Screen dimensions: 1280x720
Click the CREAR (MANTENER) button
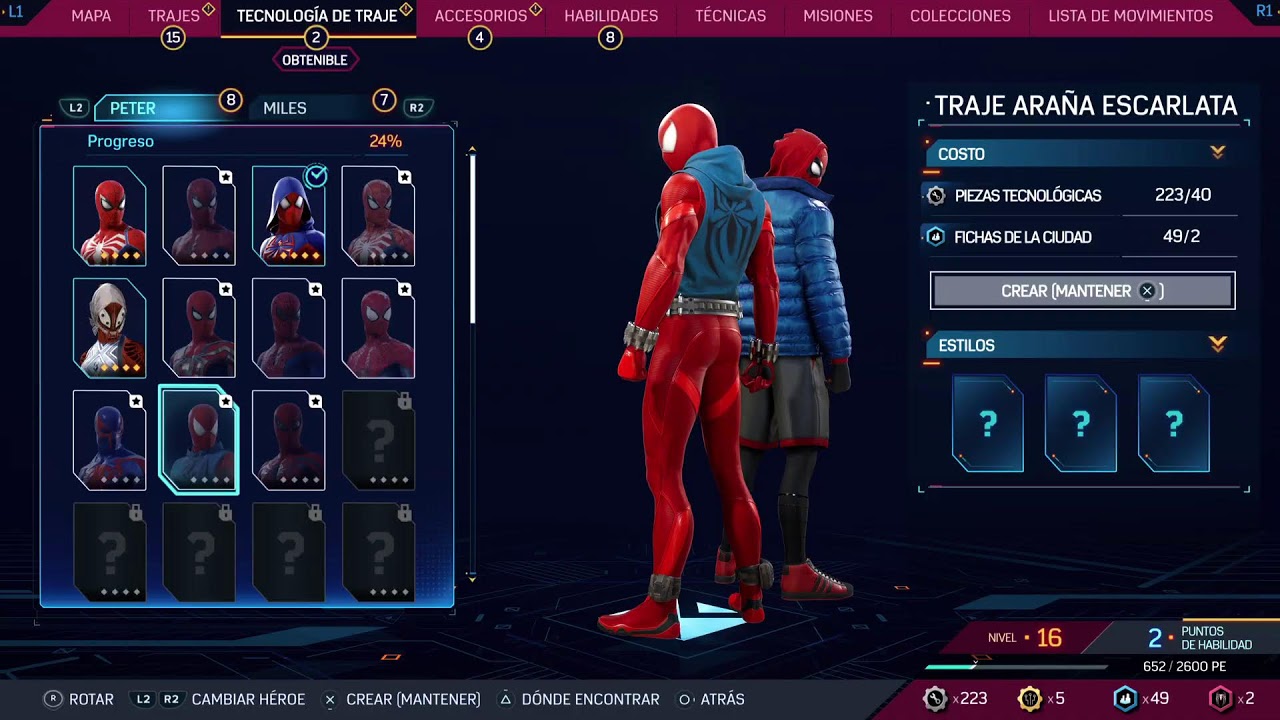(1083, 291)
